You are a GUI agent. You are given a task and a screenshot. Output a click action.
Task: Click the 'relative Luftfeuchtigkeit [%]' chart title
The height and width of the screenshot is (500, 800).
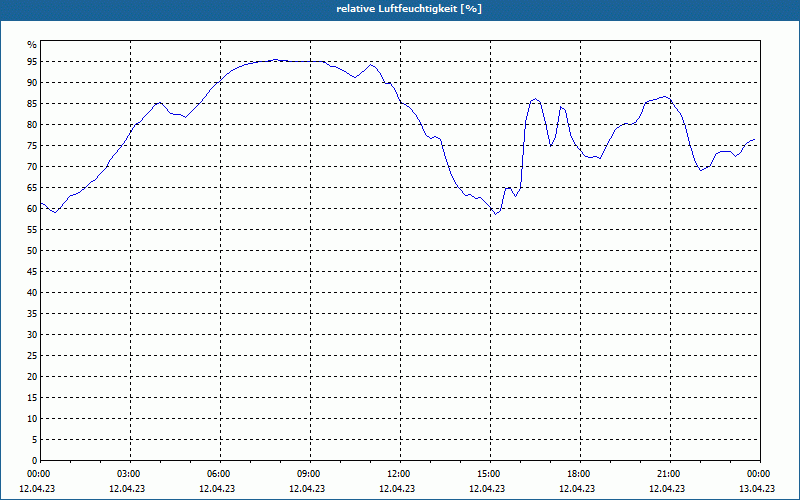409,9
